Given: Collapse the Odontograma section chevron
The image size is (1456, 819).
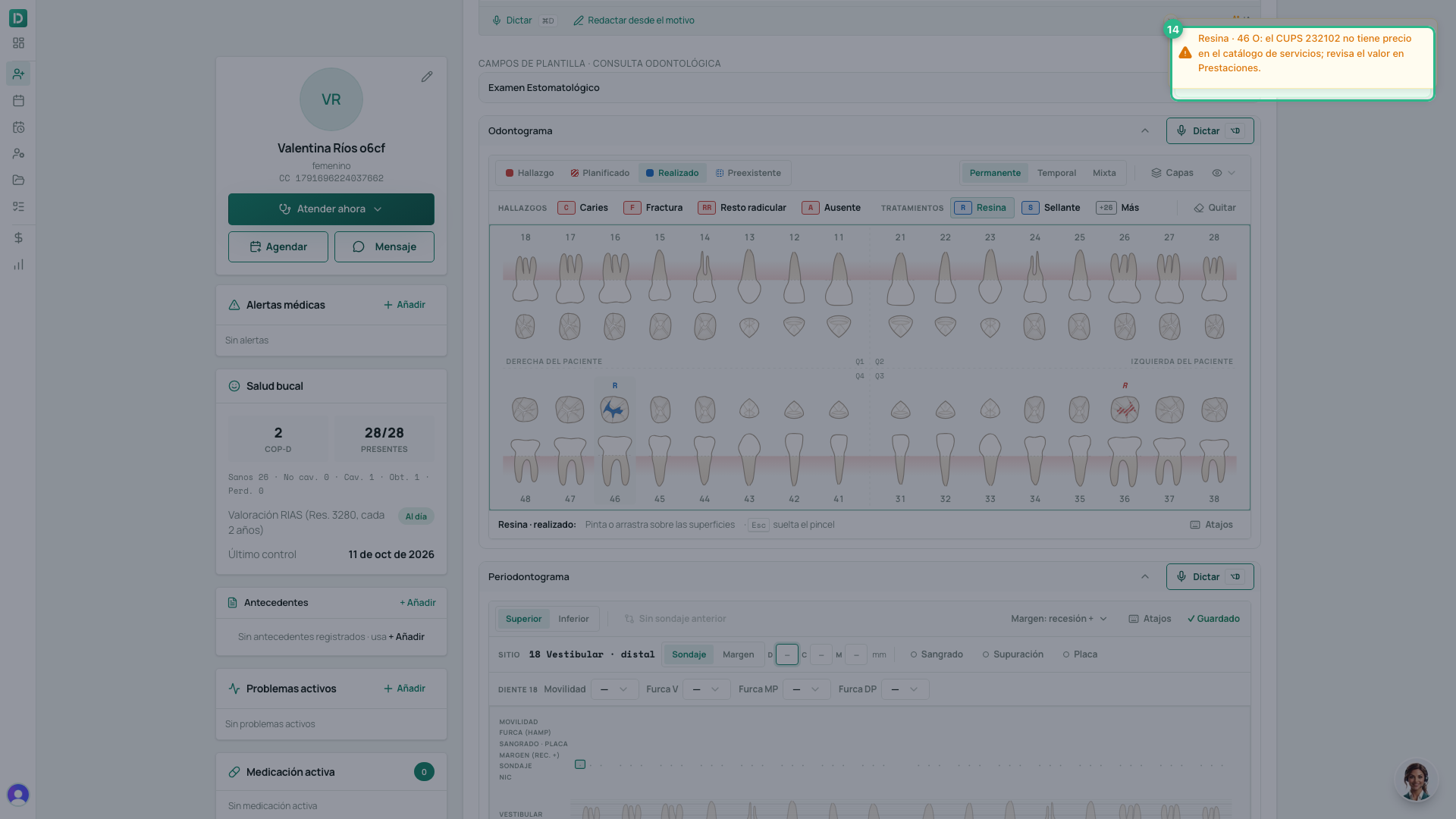Looking at the screenshot, I should click(x=1145, y=131).
